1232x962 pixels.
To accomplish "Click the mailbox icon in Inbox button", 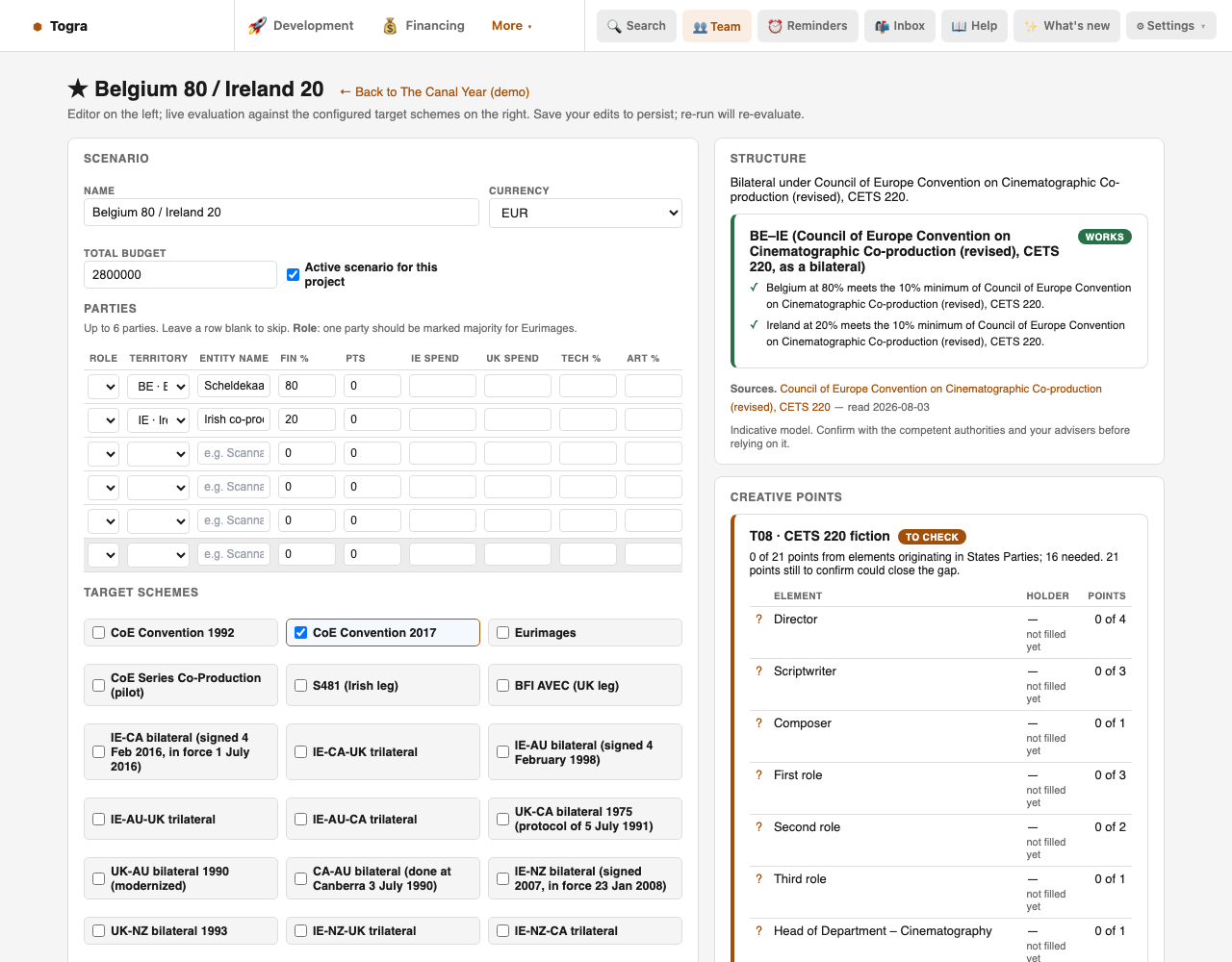I will point(882,26).
